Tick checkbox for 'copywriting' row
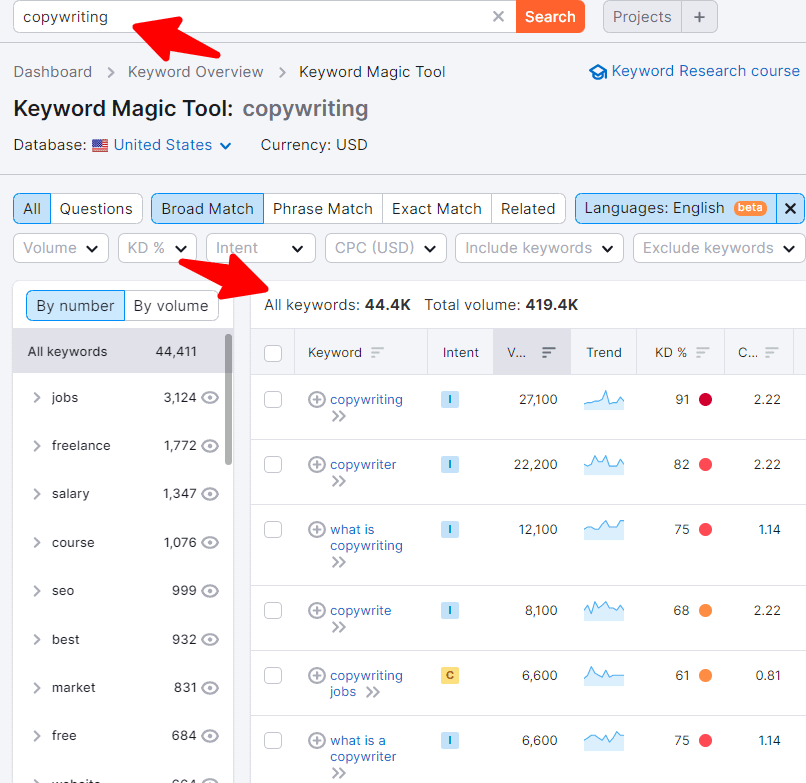 point(273,399)
